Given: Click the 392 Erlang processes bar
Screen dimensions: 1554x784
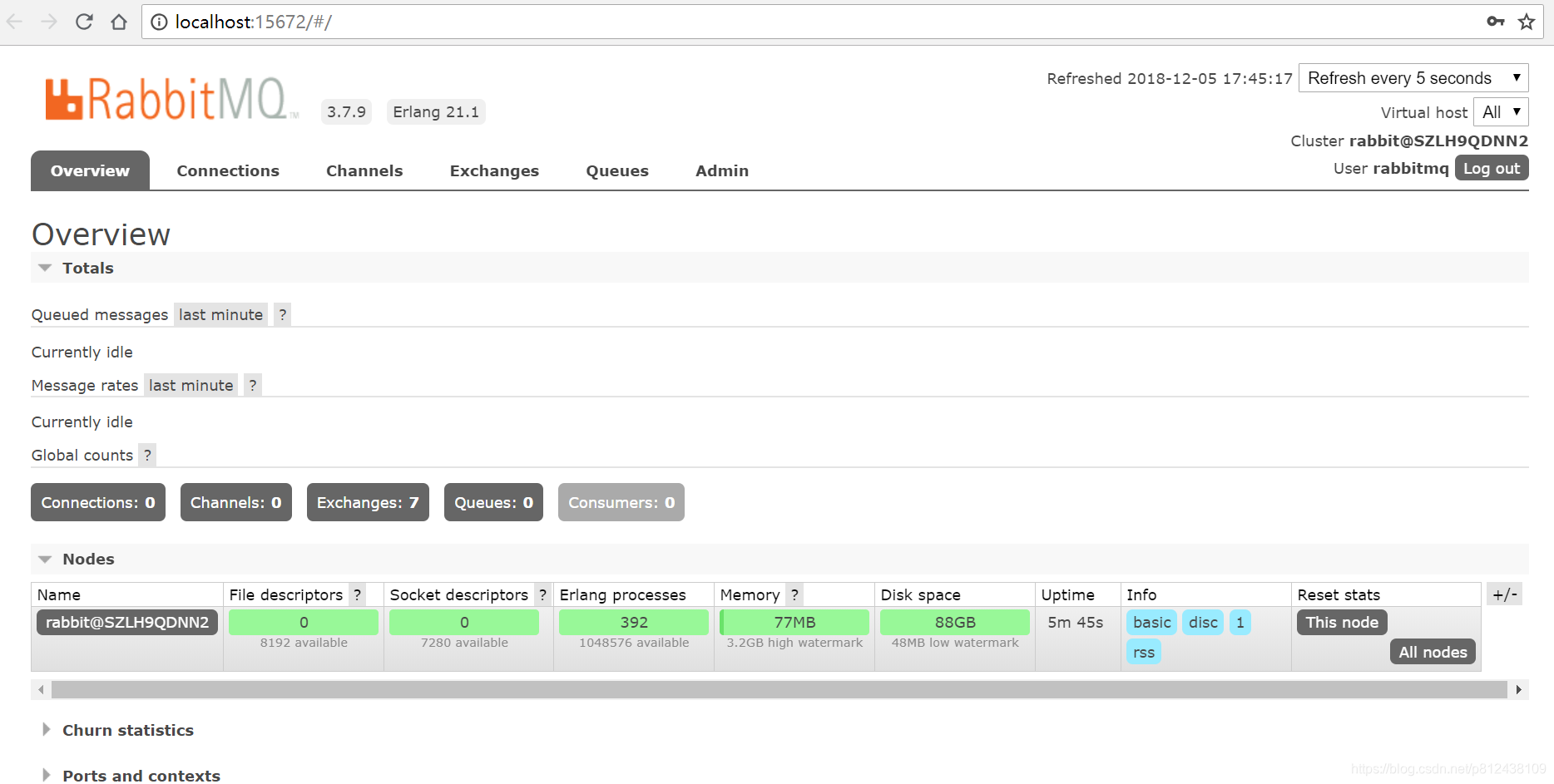Looking at the screenshot, I should (x=634, y=622).
